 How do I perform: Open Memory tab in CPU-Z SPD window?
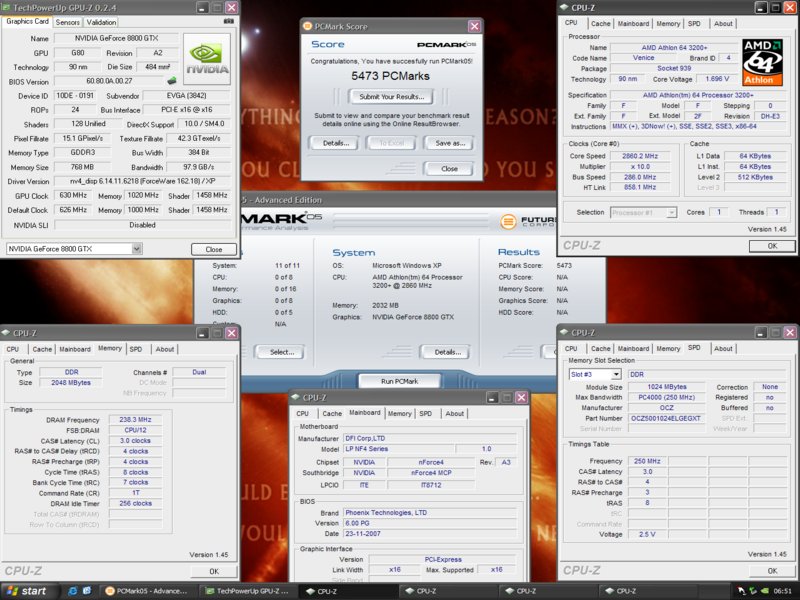coord(668,348)
